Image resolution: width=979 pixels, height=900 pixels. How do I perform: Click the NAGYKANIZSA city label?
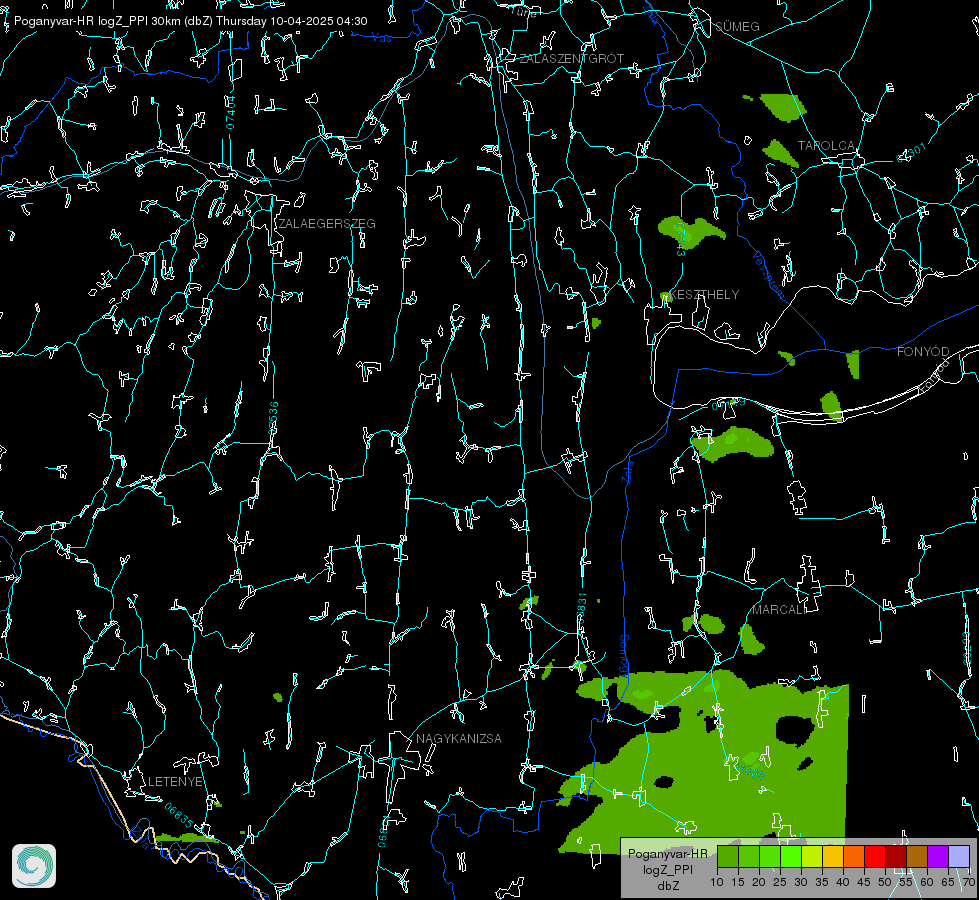[x=459, y=739]
